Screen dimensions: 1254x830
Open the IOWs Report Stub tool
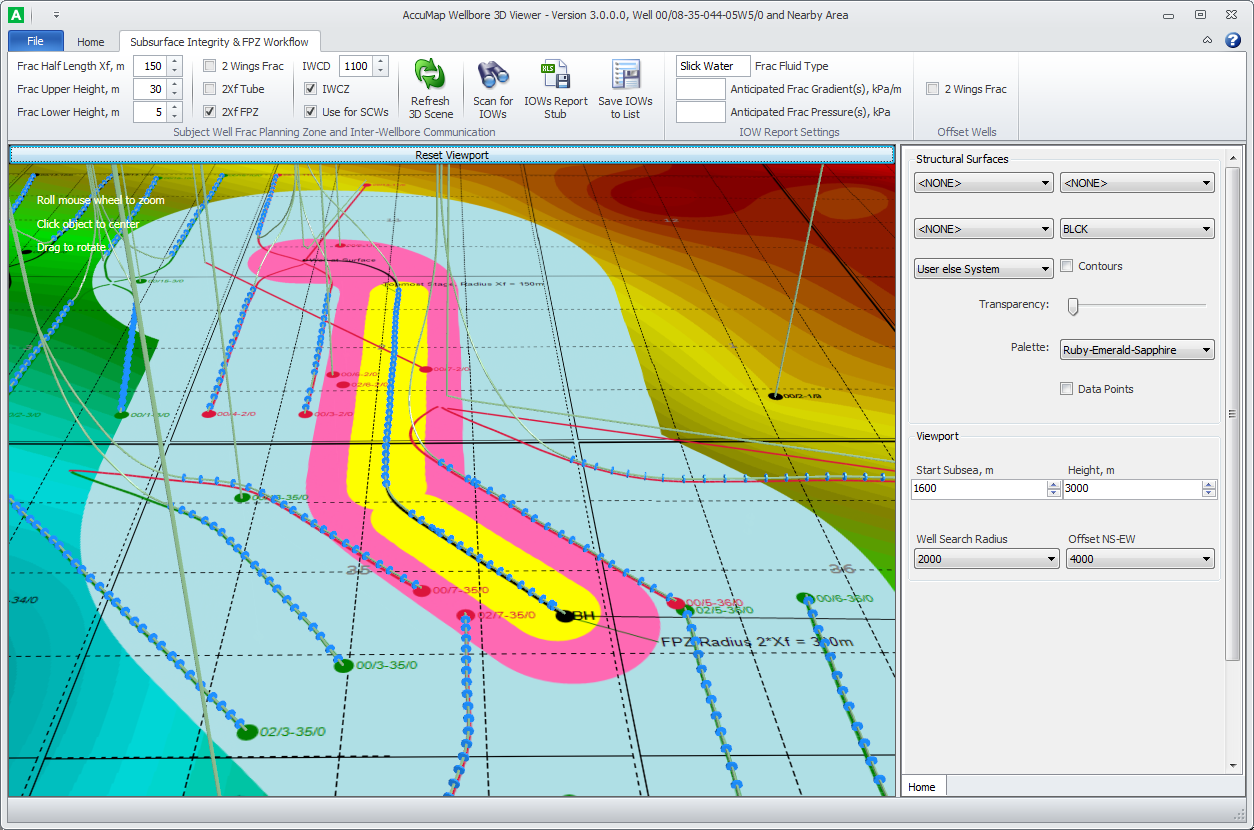556,76
